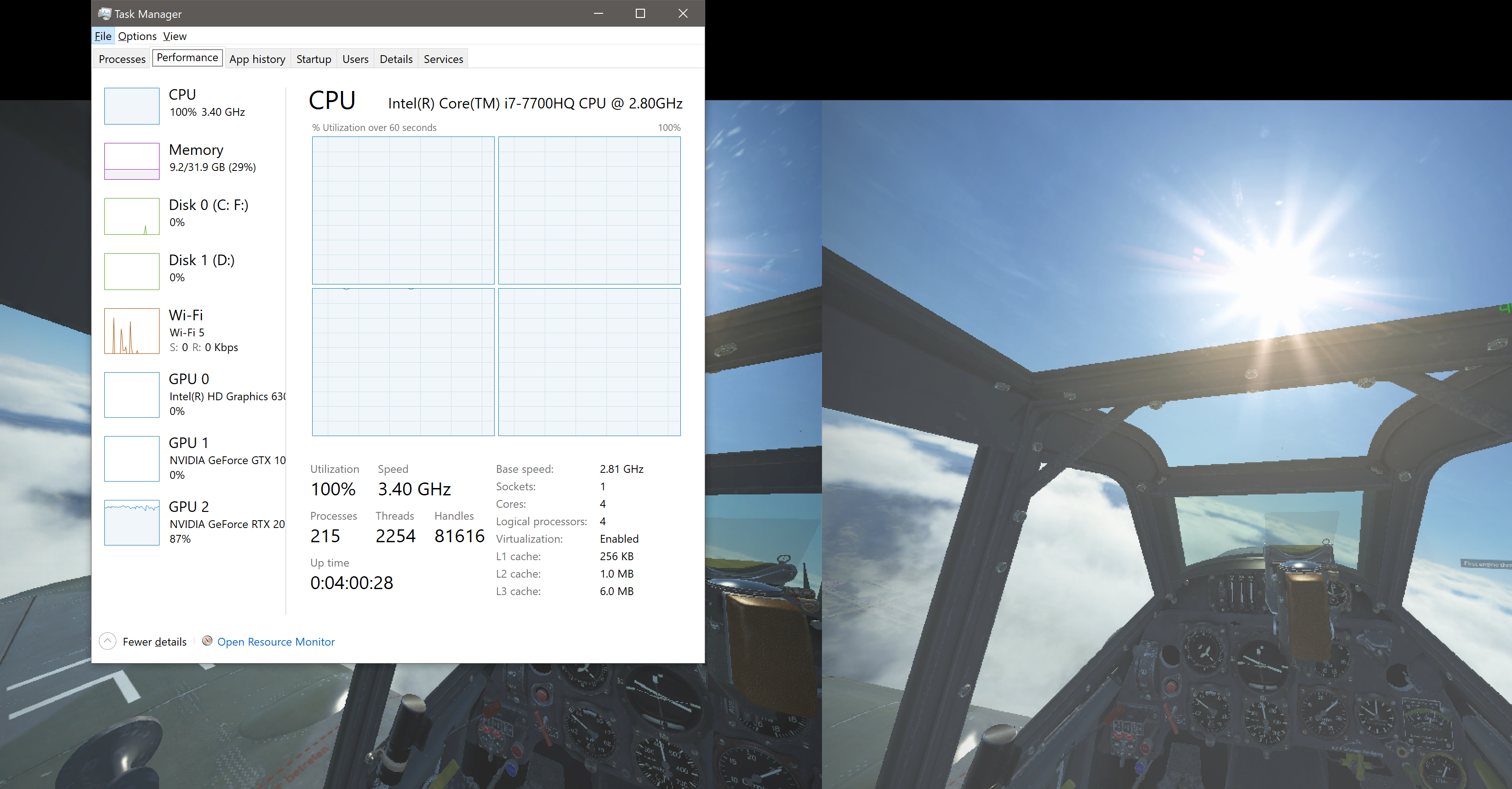Switch to the Services tab
This screenshot has height=789, width=1512.
coord(443,59)
